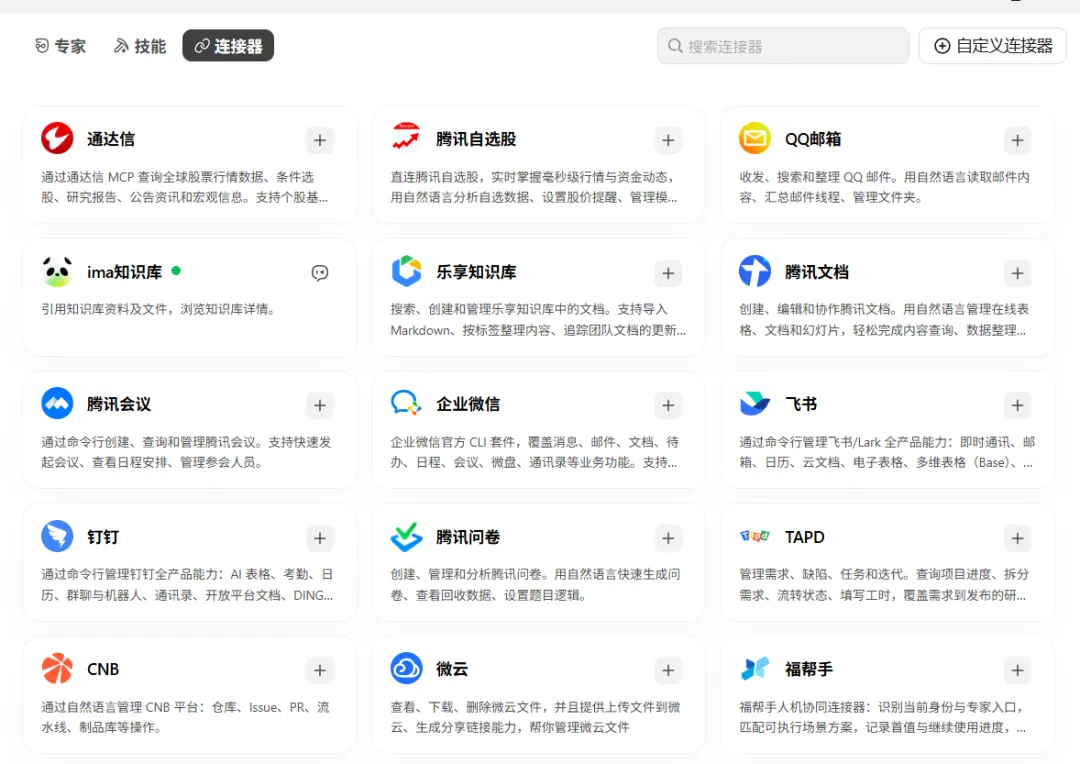Screen dimensions: 1080x764
Task: Add the 企业微信 connector with plus button
Action: [668, 405]
